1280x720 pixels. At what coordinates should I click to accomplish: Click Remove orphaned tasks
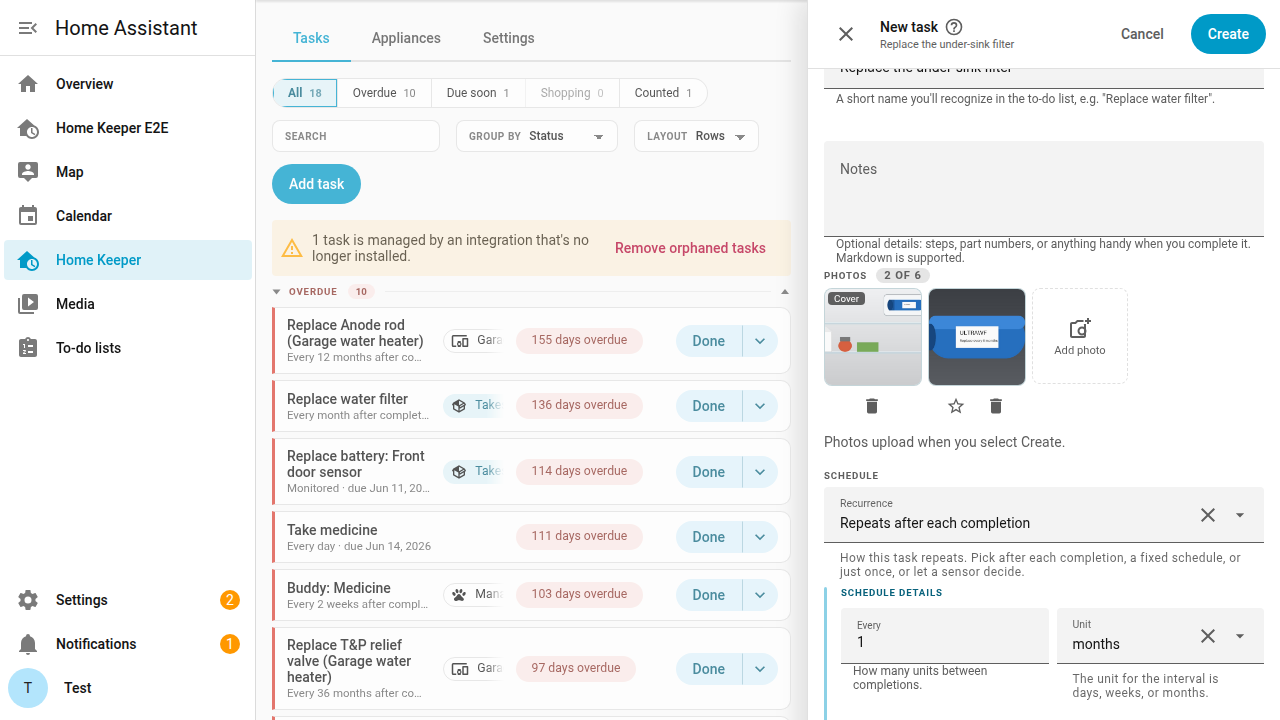(x=690, y=248)
